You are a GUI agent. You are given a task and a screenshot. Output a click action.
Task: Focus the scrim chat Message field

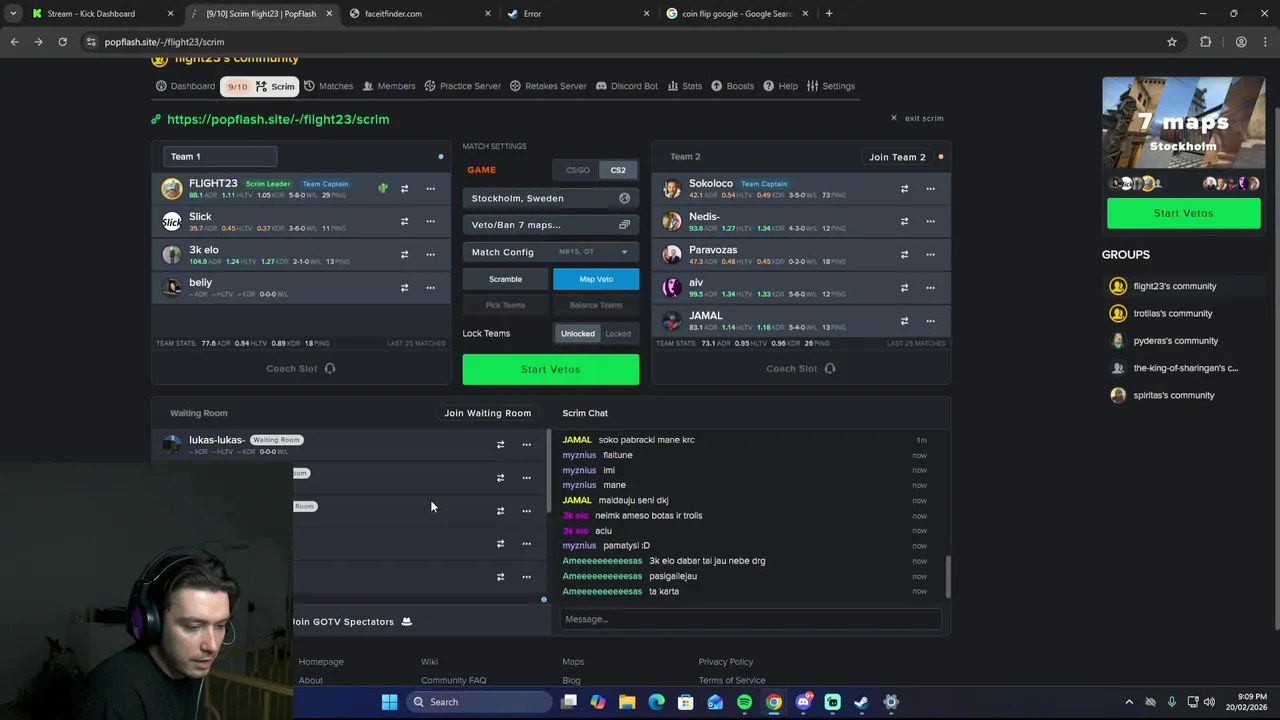(x=750, y=619)
